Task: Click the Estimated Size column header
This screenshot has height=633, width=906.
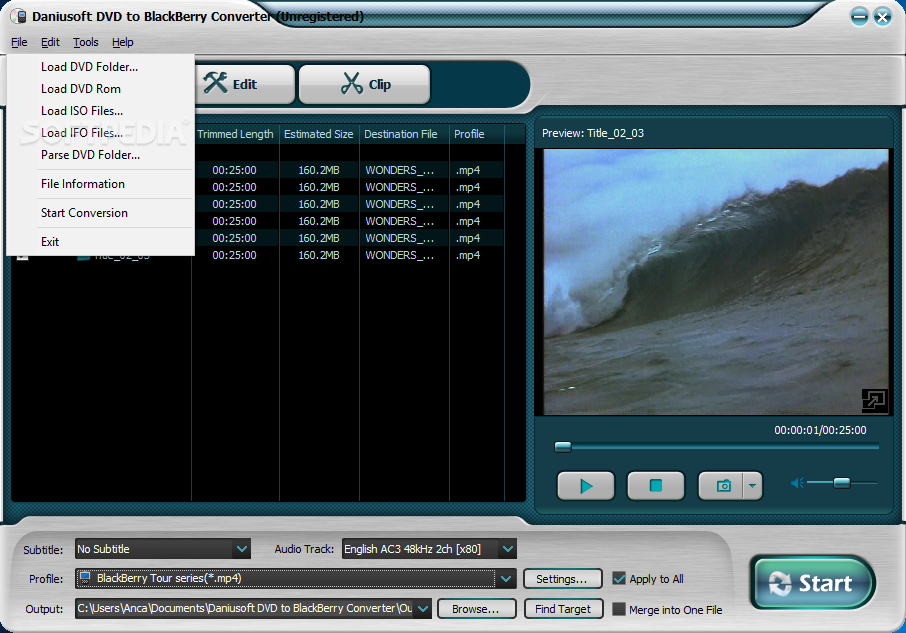Action: click(x=319, y=134)
